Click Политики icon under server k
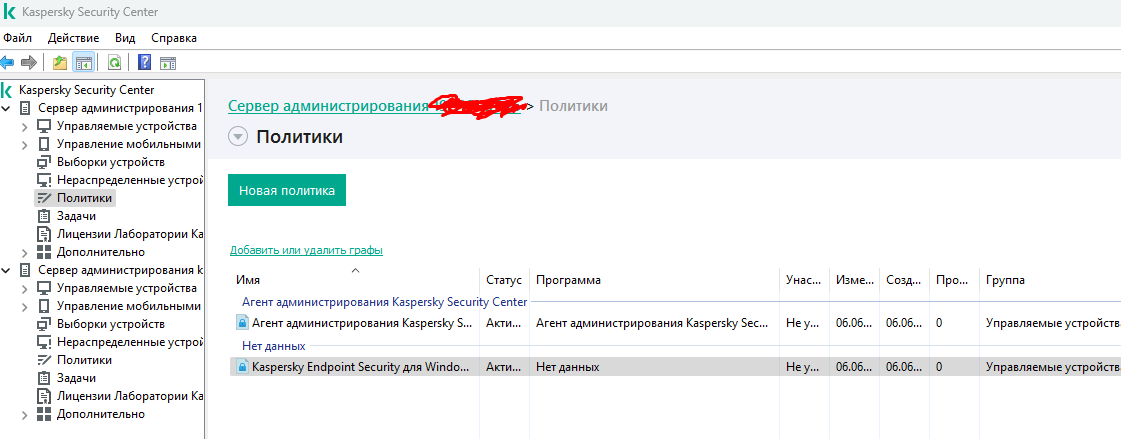This screenshot has height=439, width=1121. (x=44, y=360)
